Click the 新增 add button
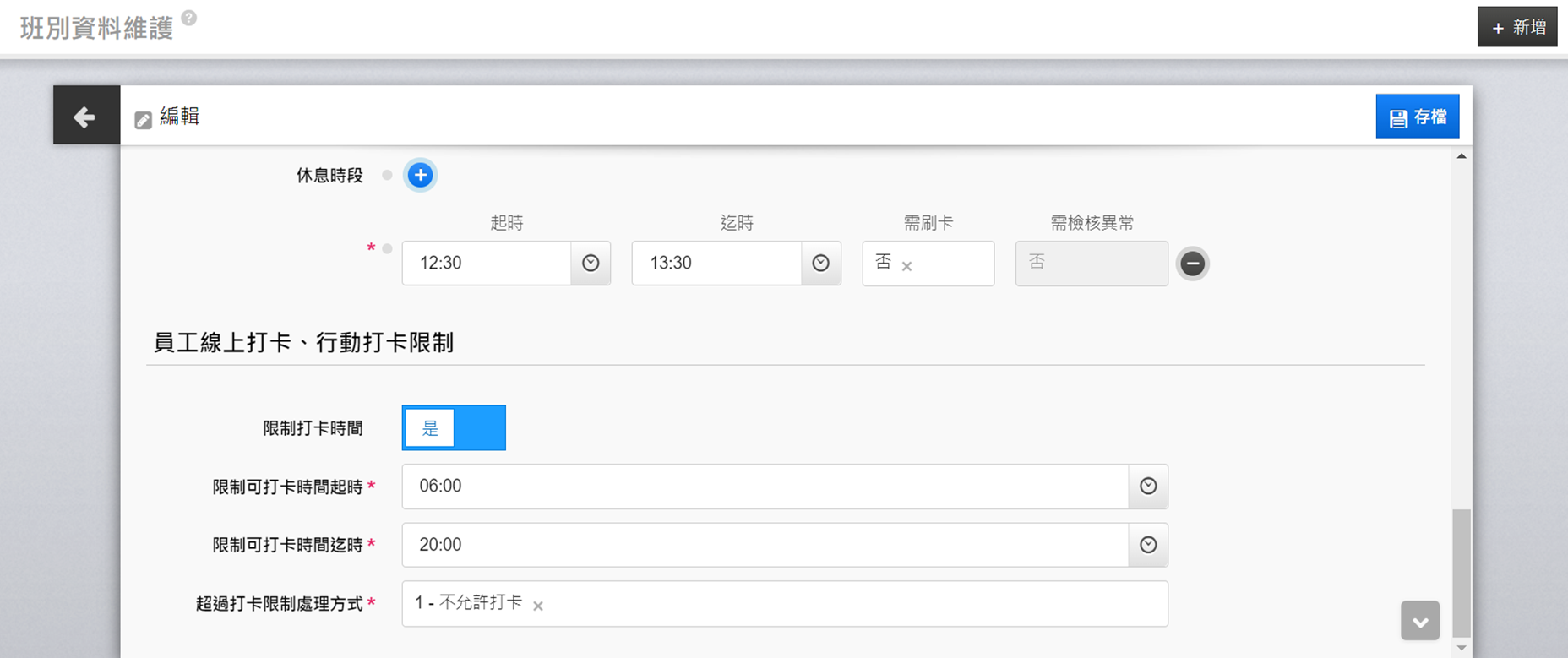1568x658 pixels. point(1516,27)
